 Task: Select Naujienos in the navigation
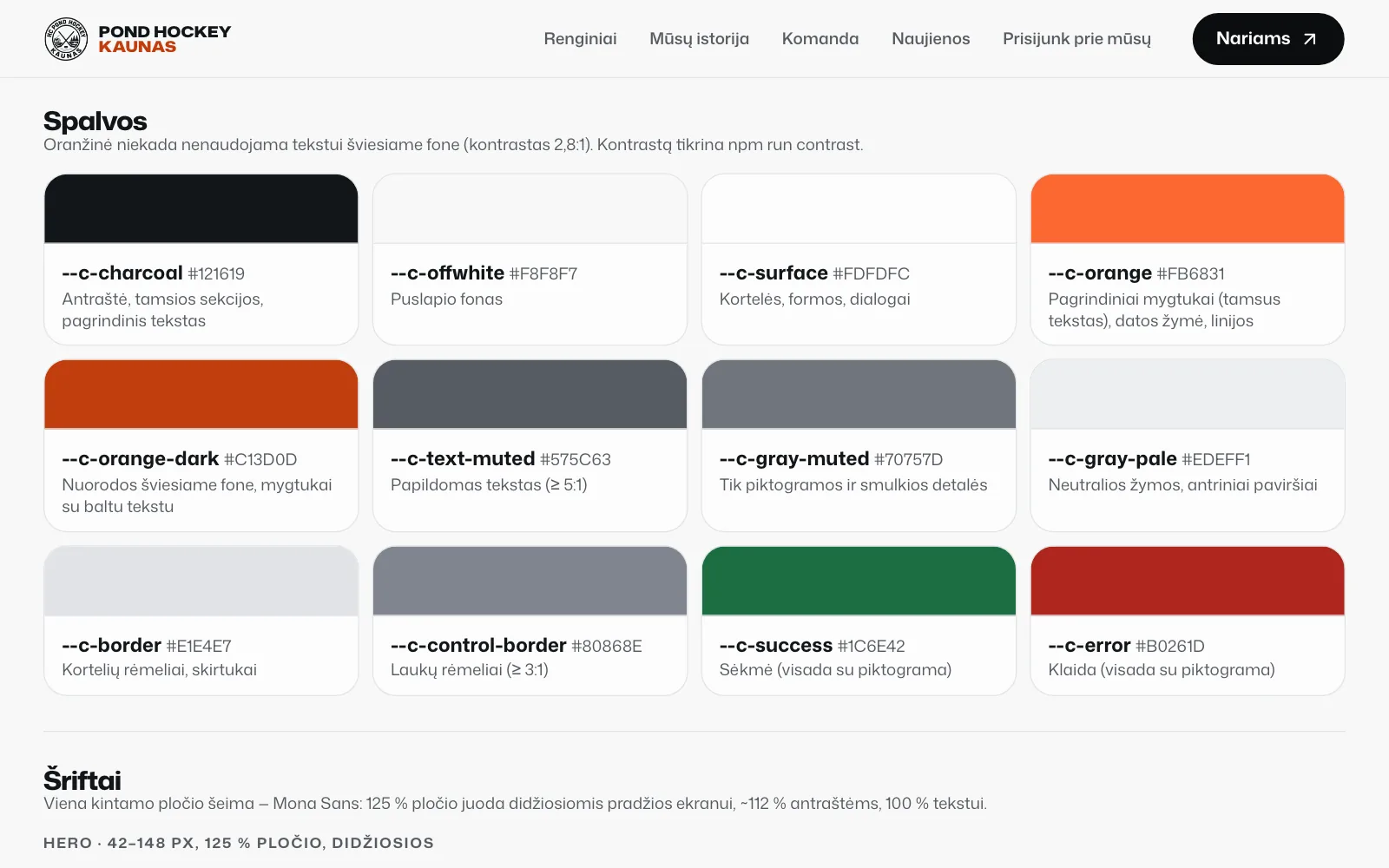coord(931,39)
